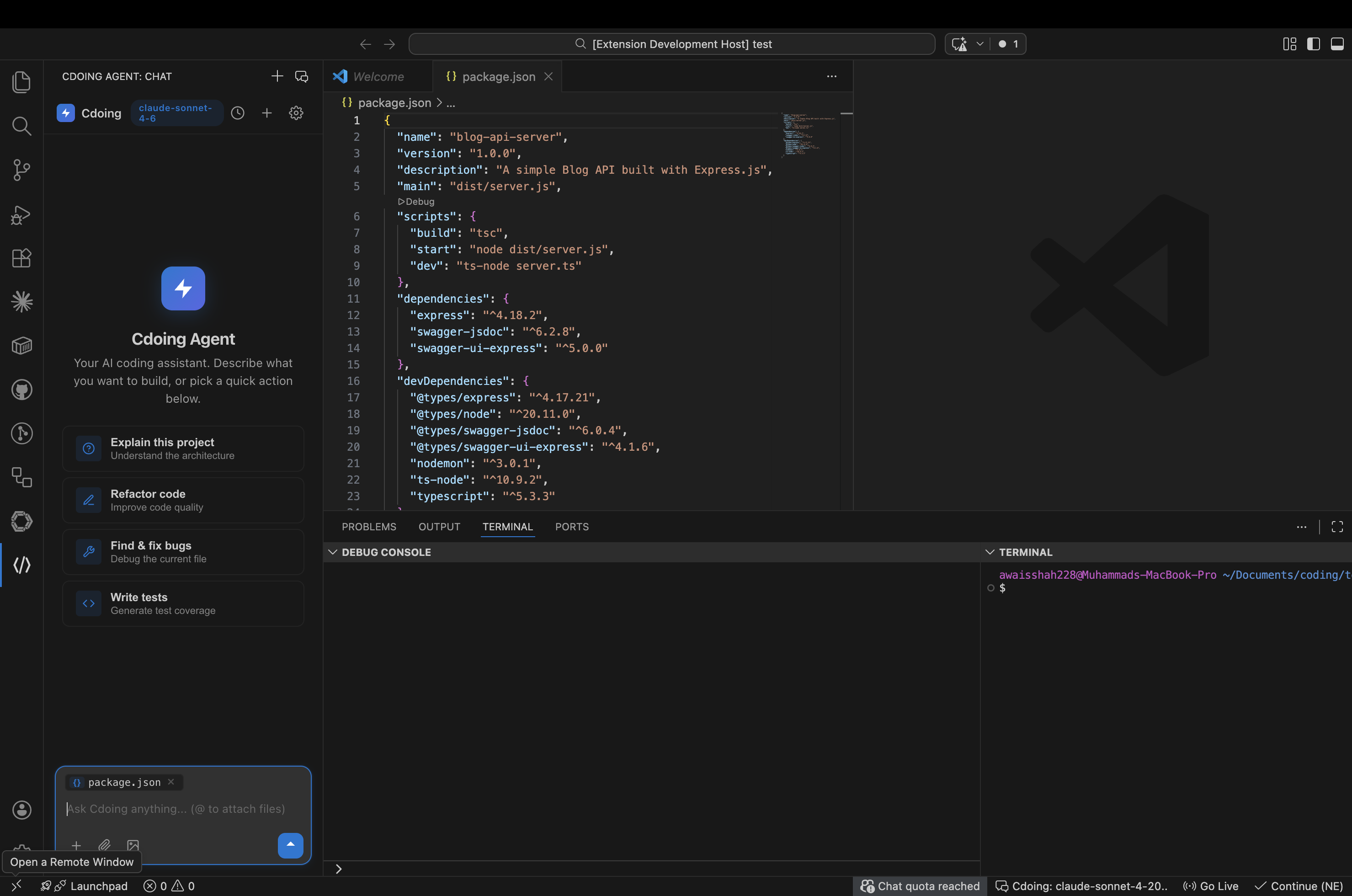
Task: Open the Explorer view in the activity bar
Action: (x=21, y=82)
